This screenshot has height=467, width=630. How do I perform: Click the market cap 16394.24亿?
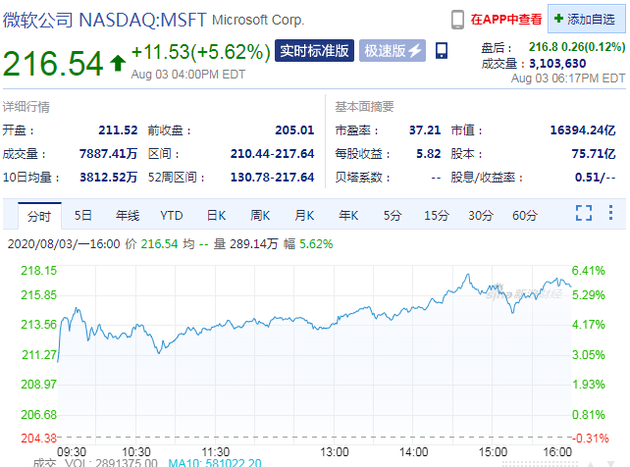pos(583,130)
